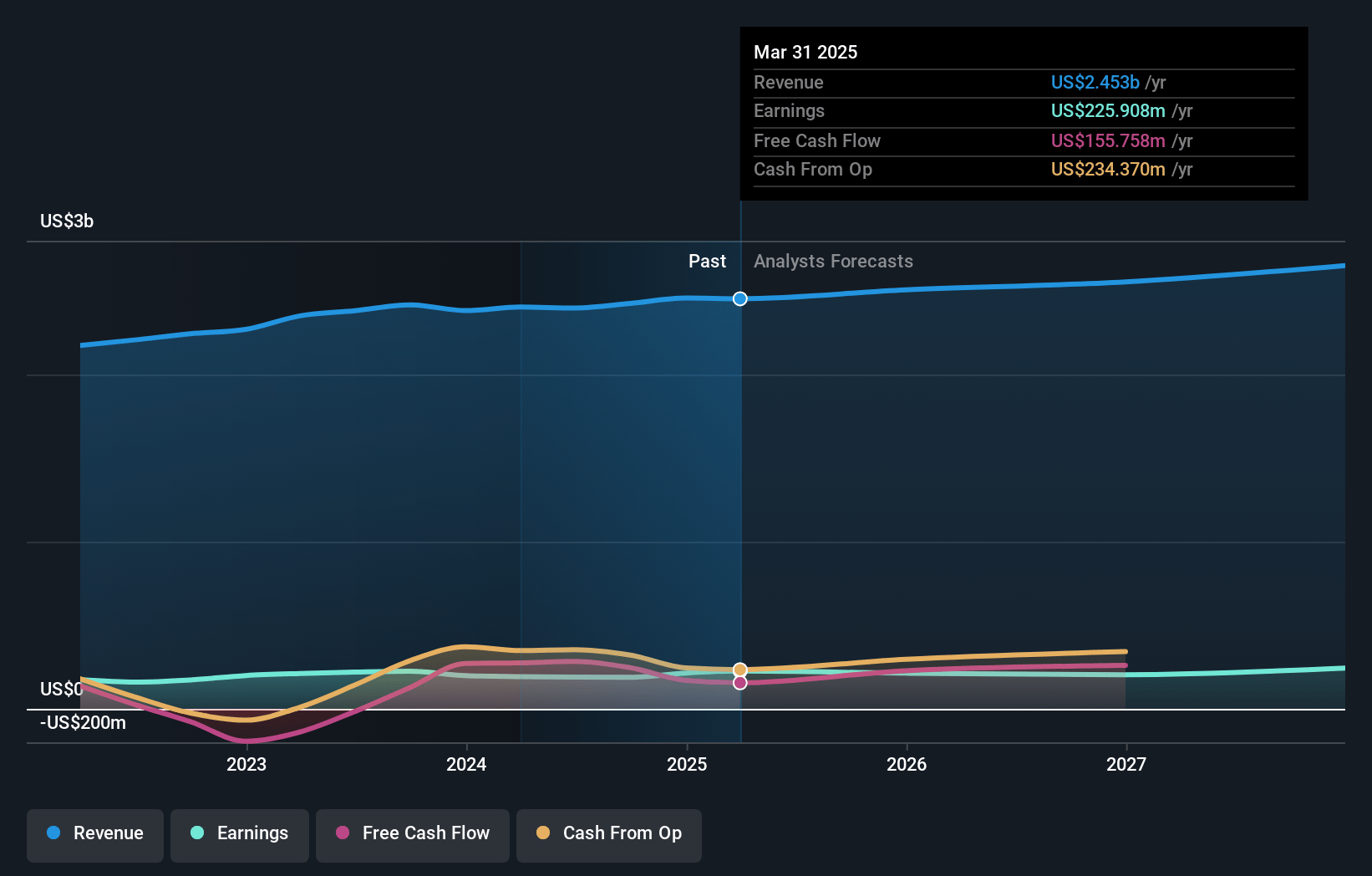Toggle the Revenue legend button
The width and height of the screenshot is (1372, 876).
click(x=95, y=835)
